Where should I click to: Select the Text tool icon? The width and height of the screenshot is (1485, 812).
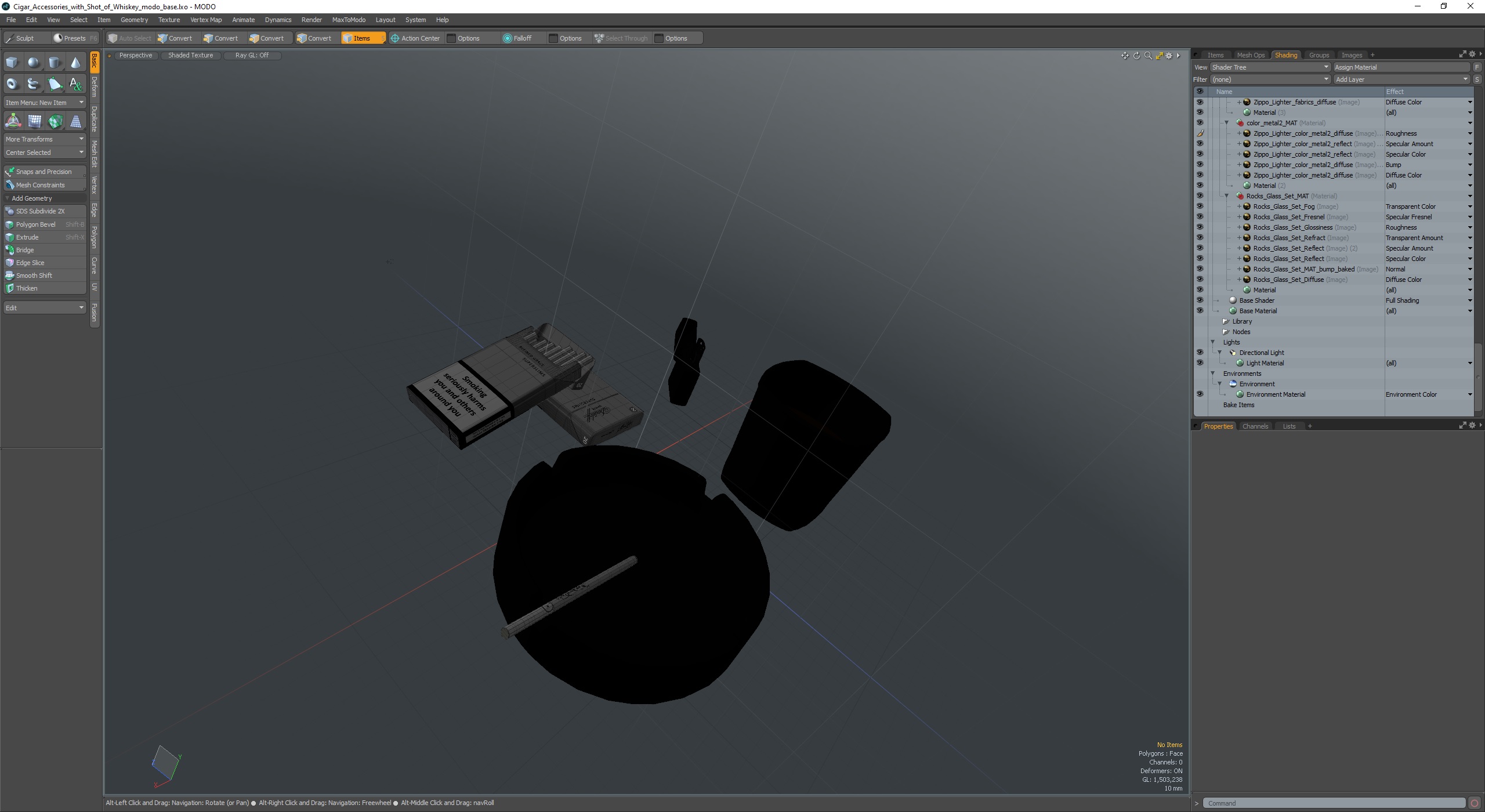[x=76, y=84]
